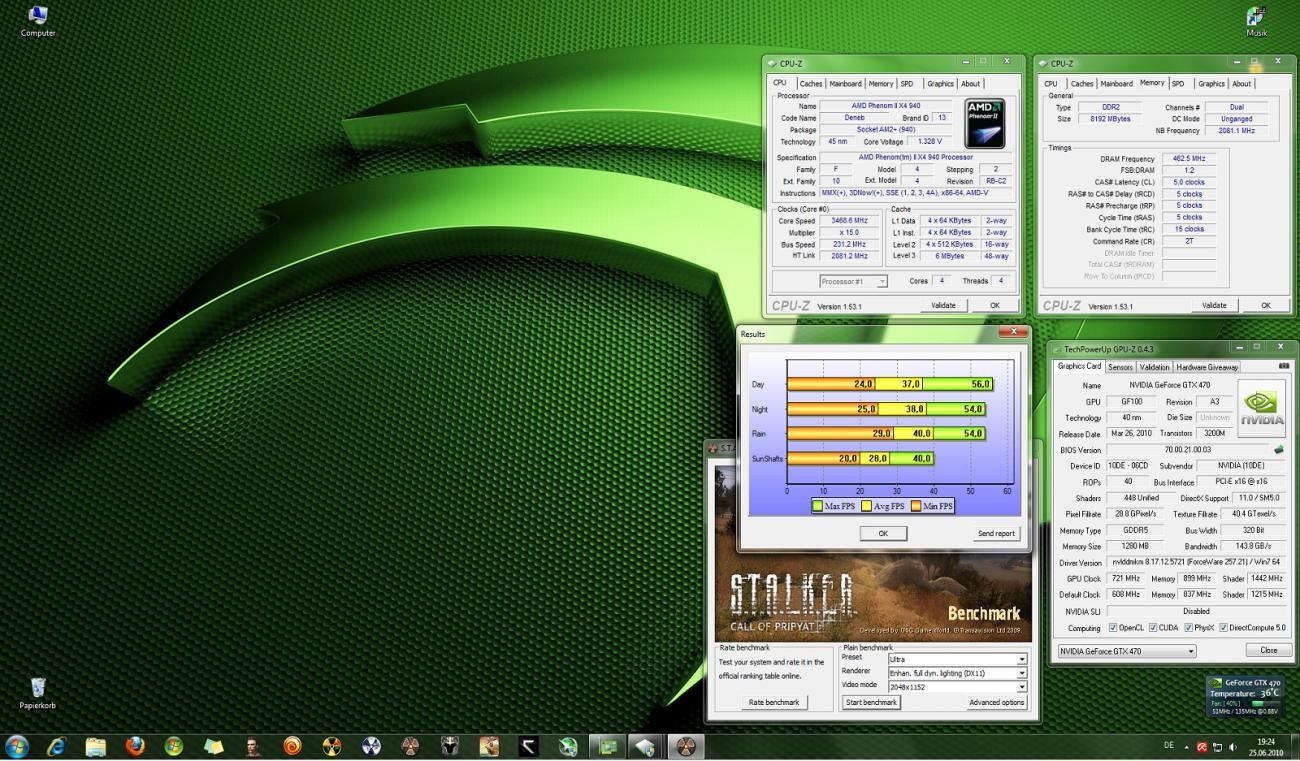Open the sticky notes taskbar icon
Viewport: 1300px width, 761px height.
pyautogui.click(x=213, y=746)
